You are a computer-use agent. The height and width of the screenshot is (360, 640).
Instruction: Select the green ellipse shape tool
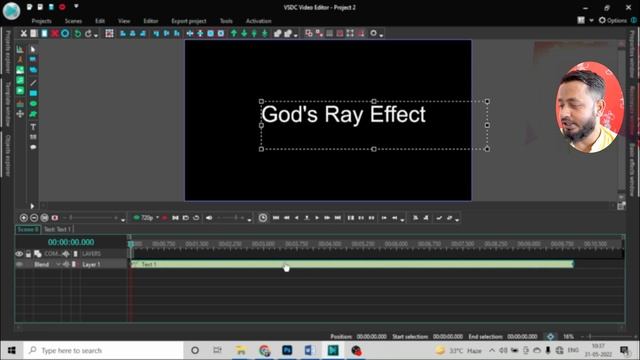pyautogui.click(x=33, y=104)
